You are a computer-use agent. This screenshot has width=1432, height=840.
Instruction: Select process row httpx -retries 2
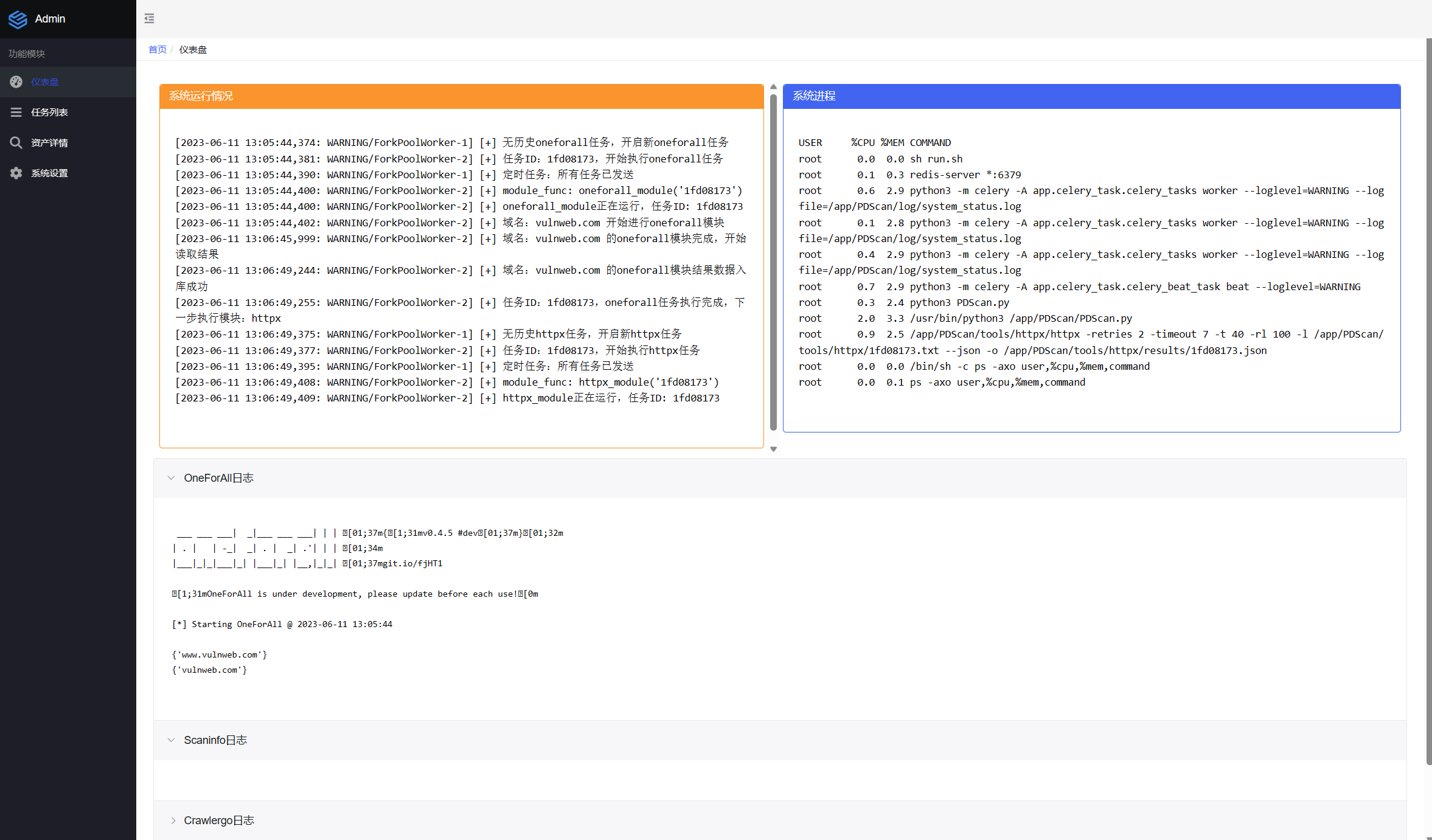[x=1091, y=342]
